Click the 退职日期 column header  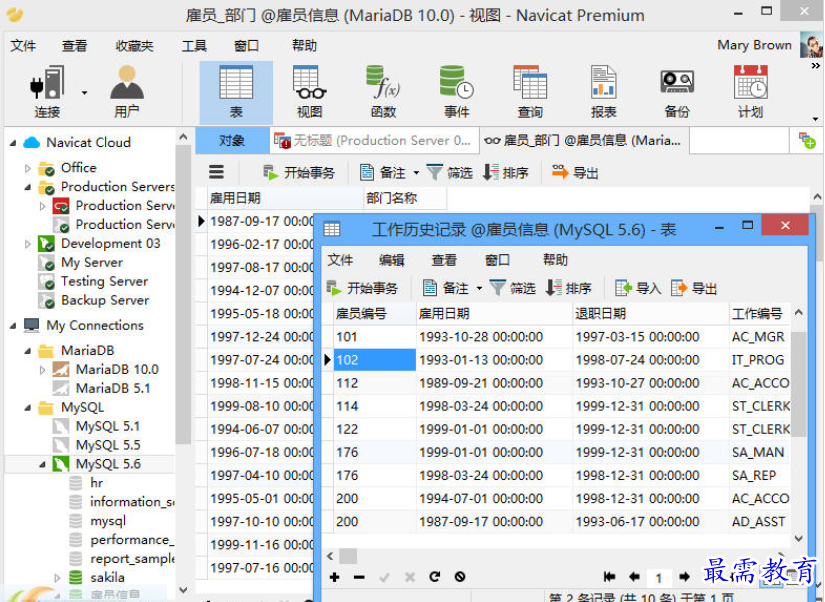(651, 314)
